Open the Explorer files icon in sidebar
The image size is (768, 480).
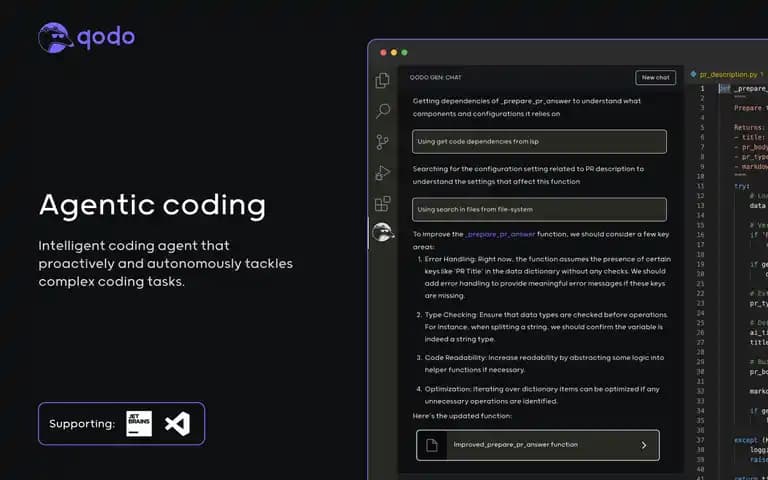(x=383, y=80)
